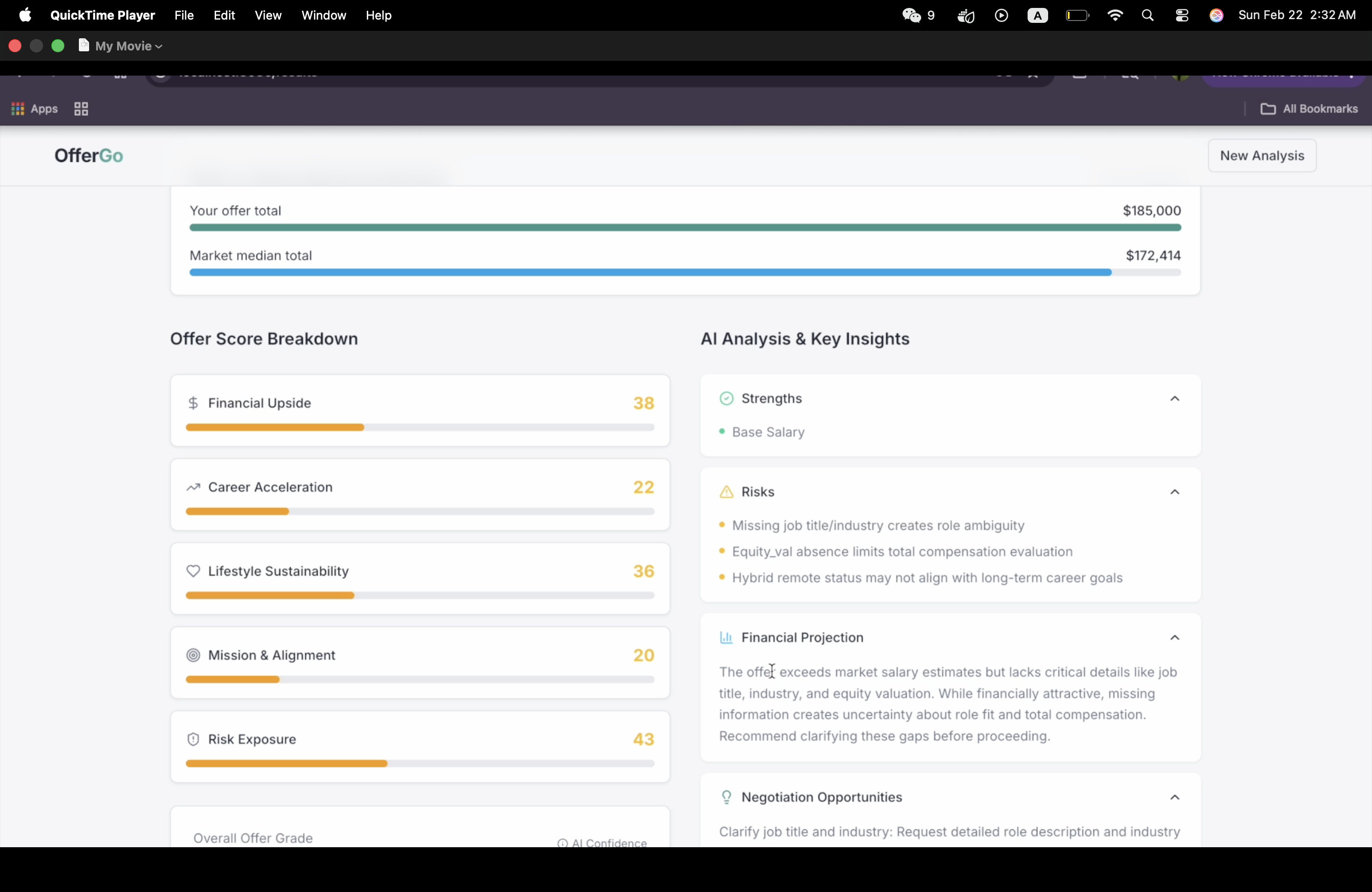Collapse Negotiation Opportunities with its chevron
This screenshot has width=1372, height=892.
[1175, 797]
